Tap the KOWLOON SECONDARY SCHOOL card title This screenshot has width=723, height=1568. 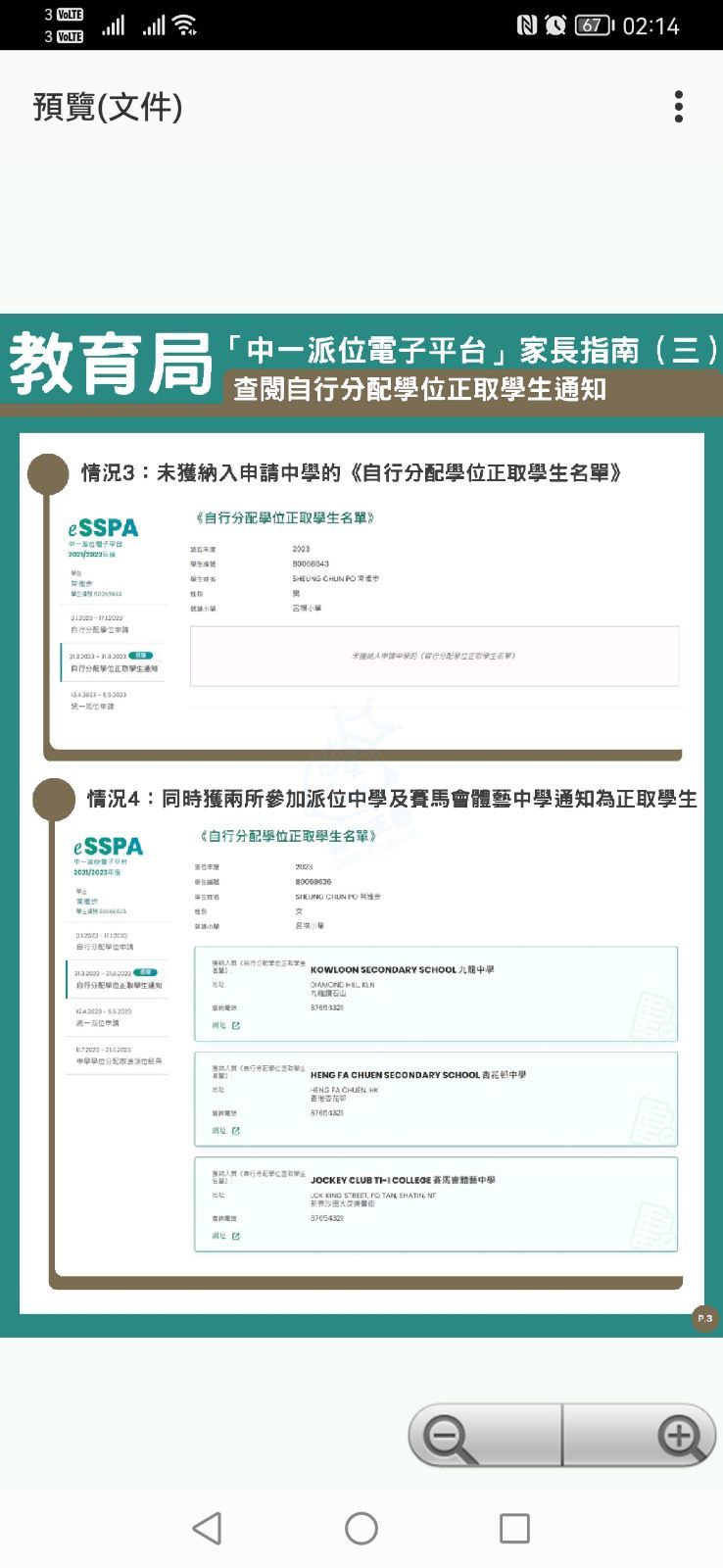tap(402, 970)
